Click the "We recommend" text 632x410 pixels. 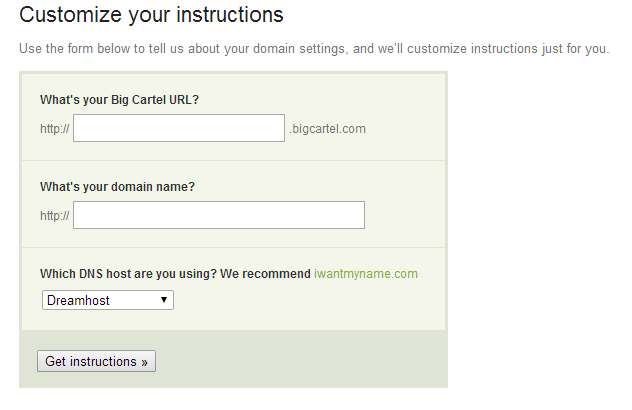tap(265, 274)
